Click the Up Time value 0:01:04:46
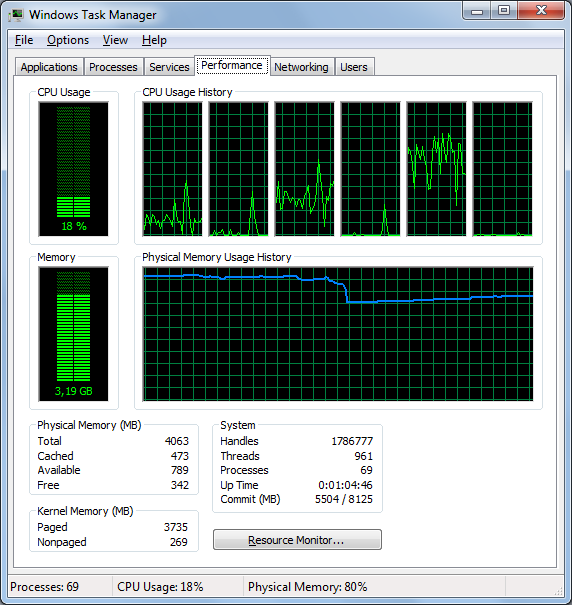 click(x=345, y=485)
